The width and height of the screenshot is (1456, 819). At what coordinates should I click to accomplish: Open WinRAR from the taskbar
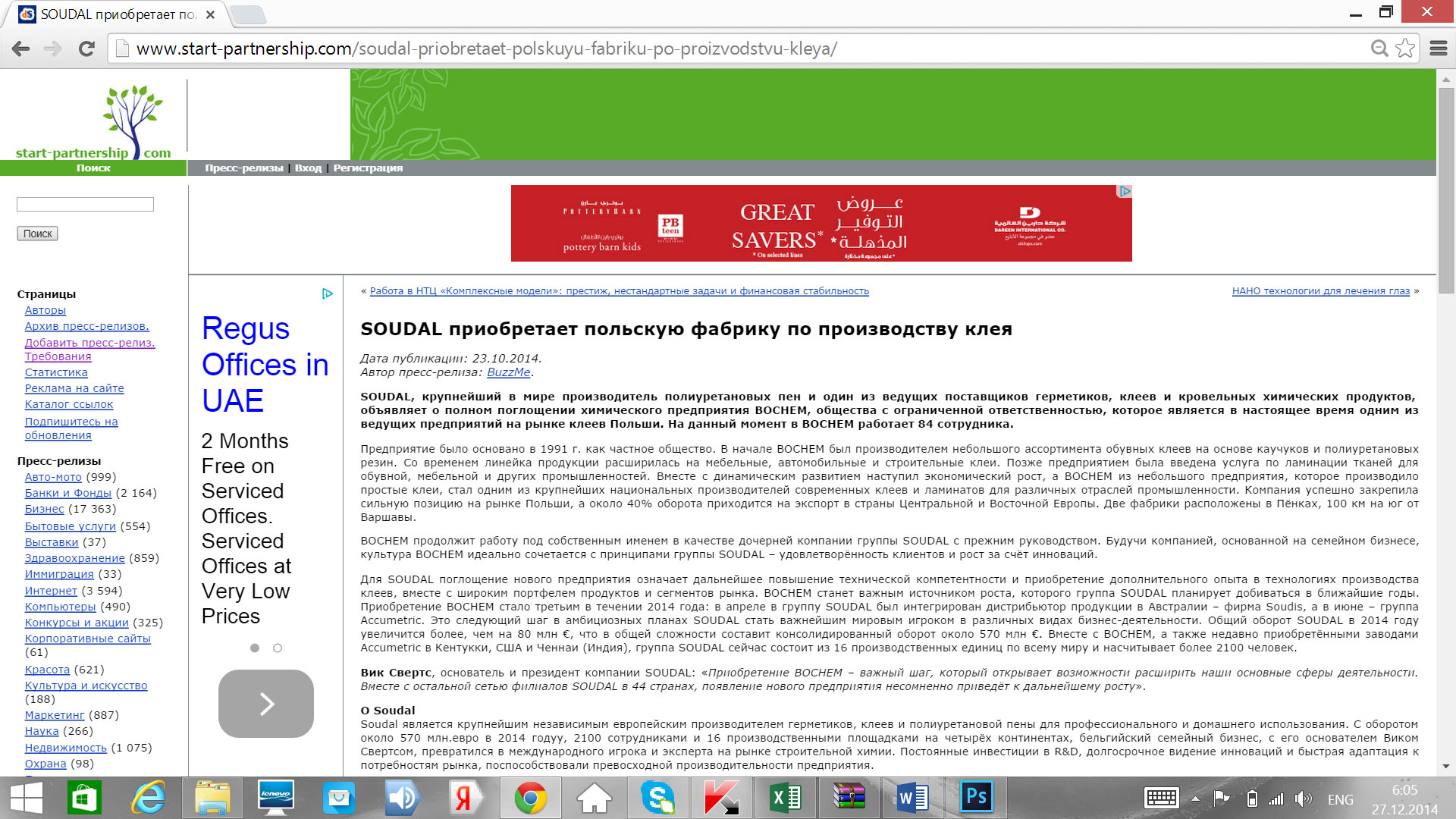point(849,798)
